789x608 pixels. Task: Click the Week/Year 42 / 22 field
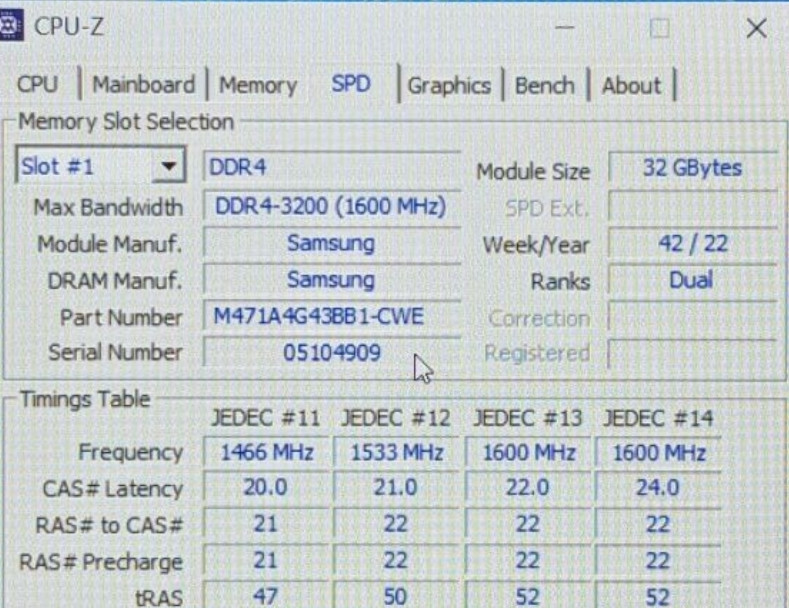click(692, 243)
